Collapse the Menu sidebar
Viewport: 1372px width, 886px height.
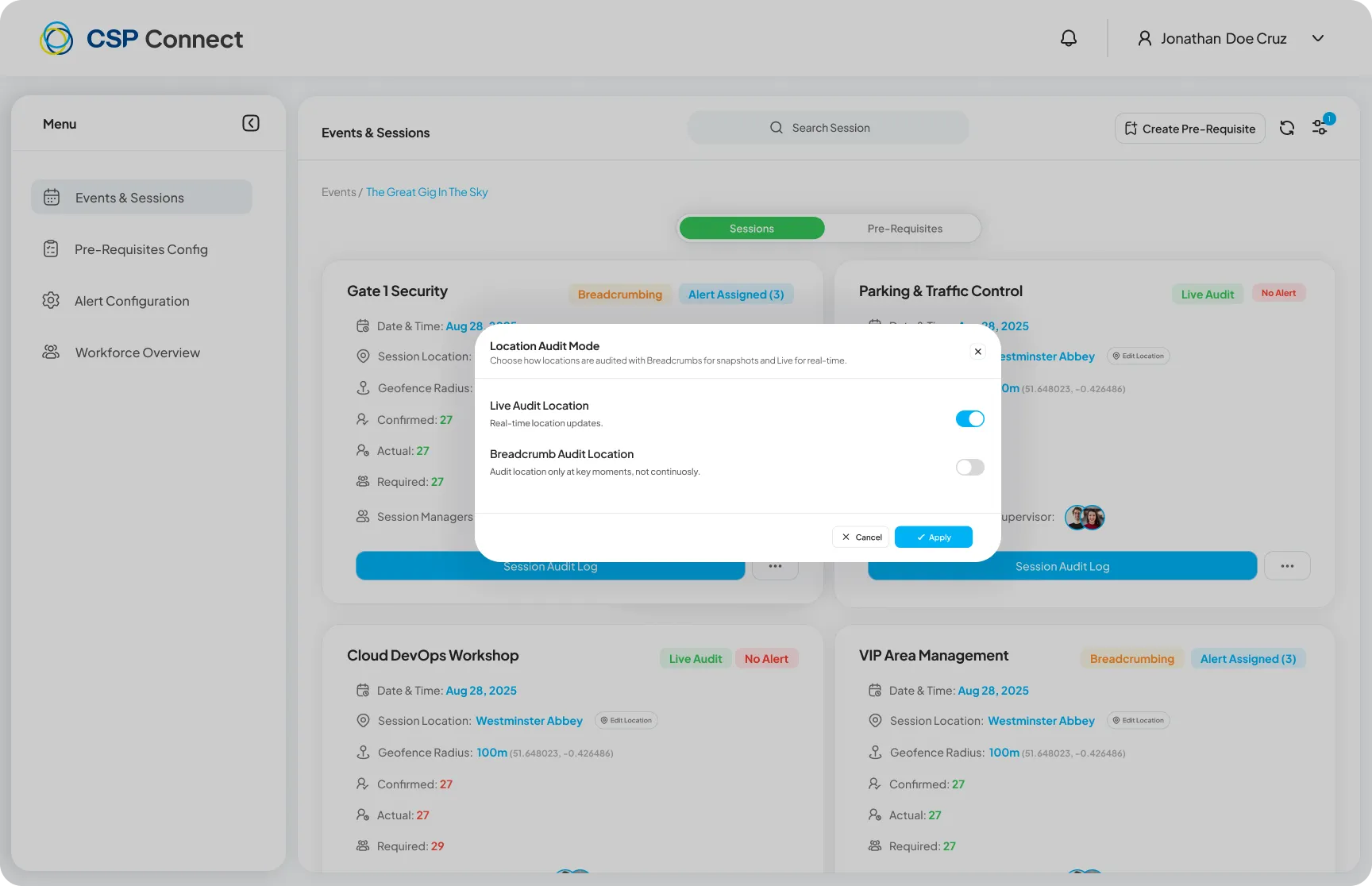coord(251,123)
